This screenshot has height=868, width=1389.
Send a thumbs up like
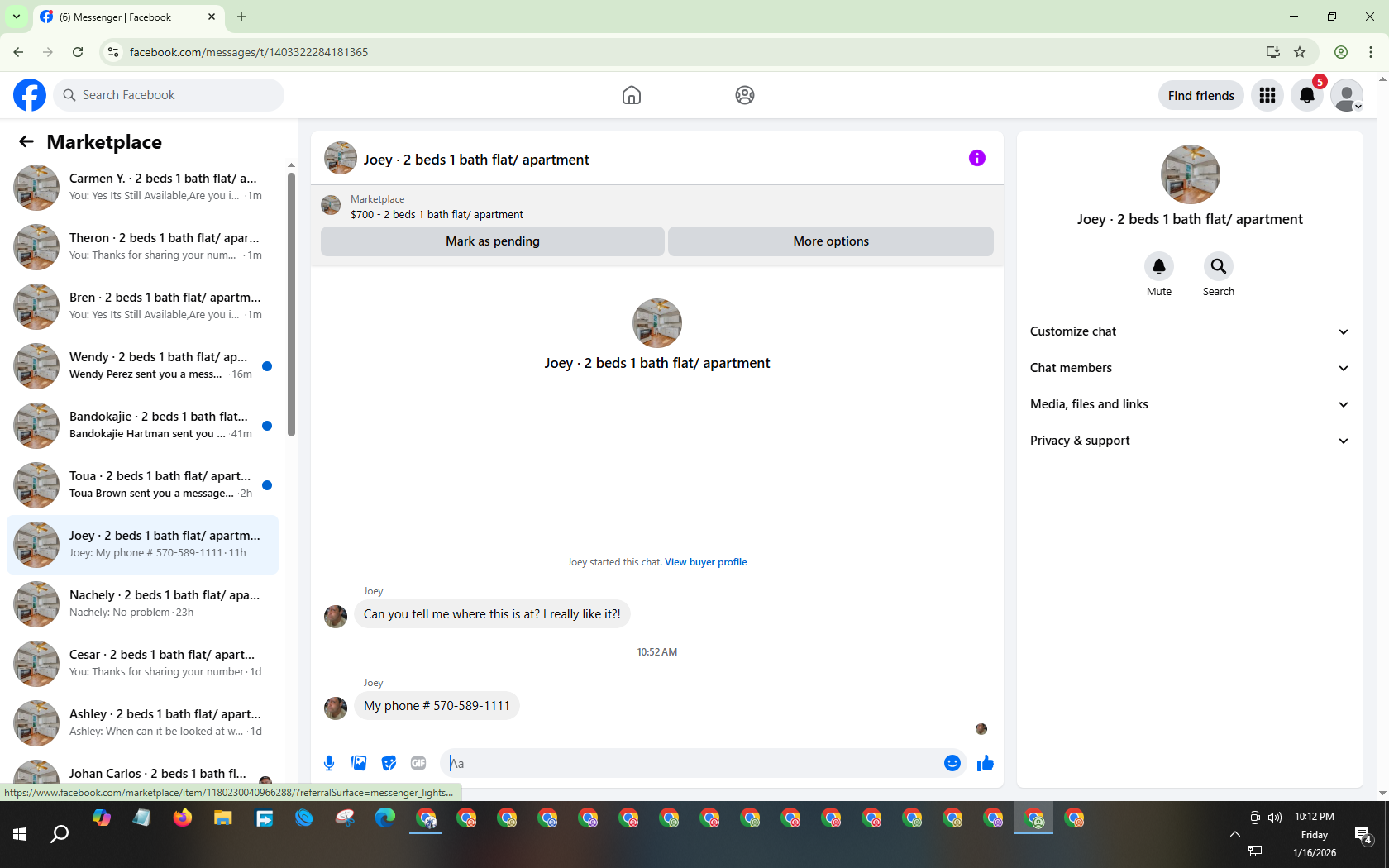point(985,763)
